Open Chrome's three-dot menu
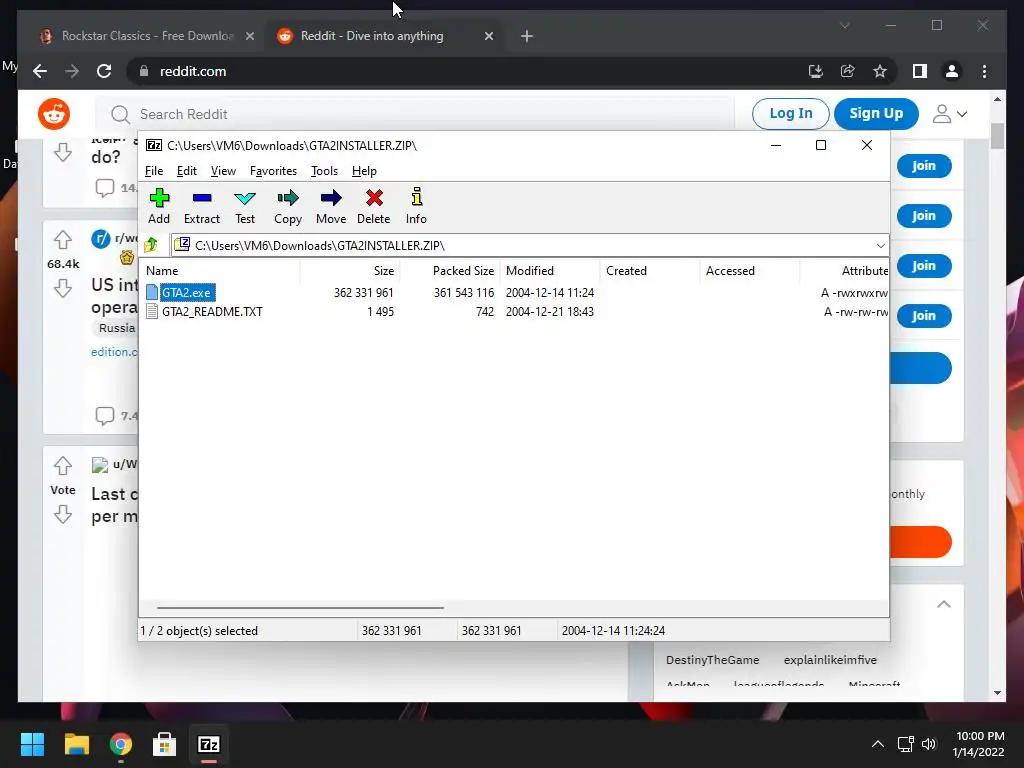Screen dimensions: 1024x768 pyautogui.click(x=984, y=71)
